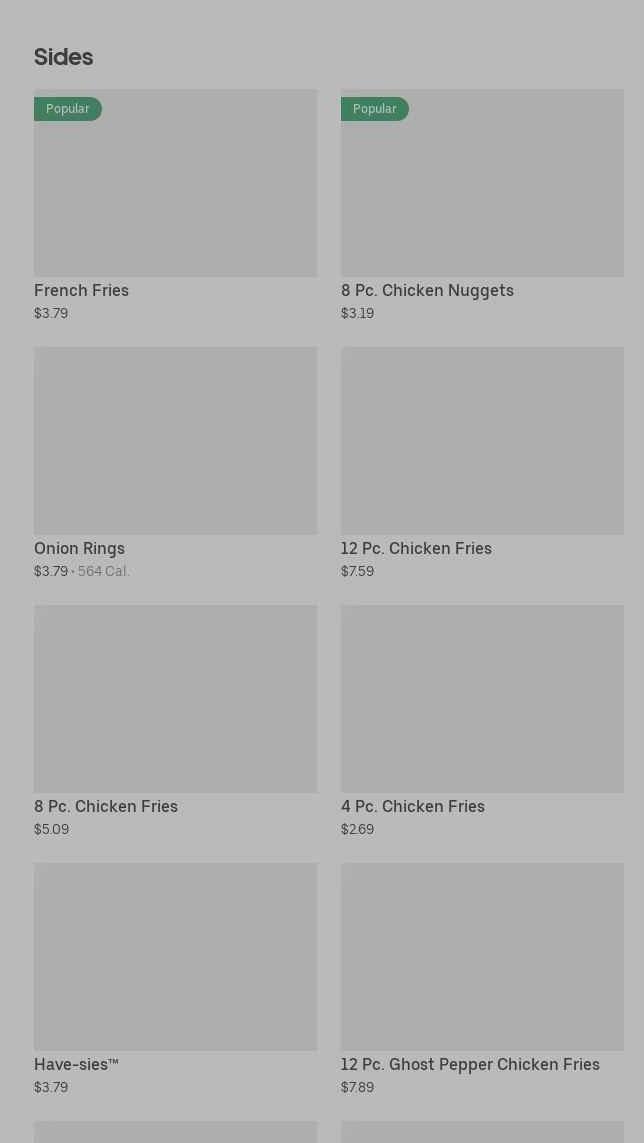Select the Onion Rings name link
This screenshot has width=644, height=1143.
click(x=79, y=548)
